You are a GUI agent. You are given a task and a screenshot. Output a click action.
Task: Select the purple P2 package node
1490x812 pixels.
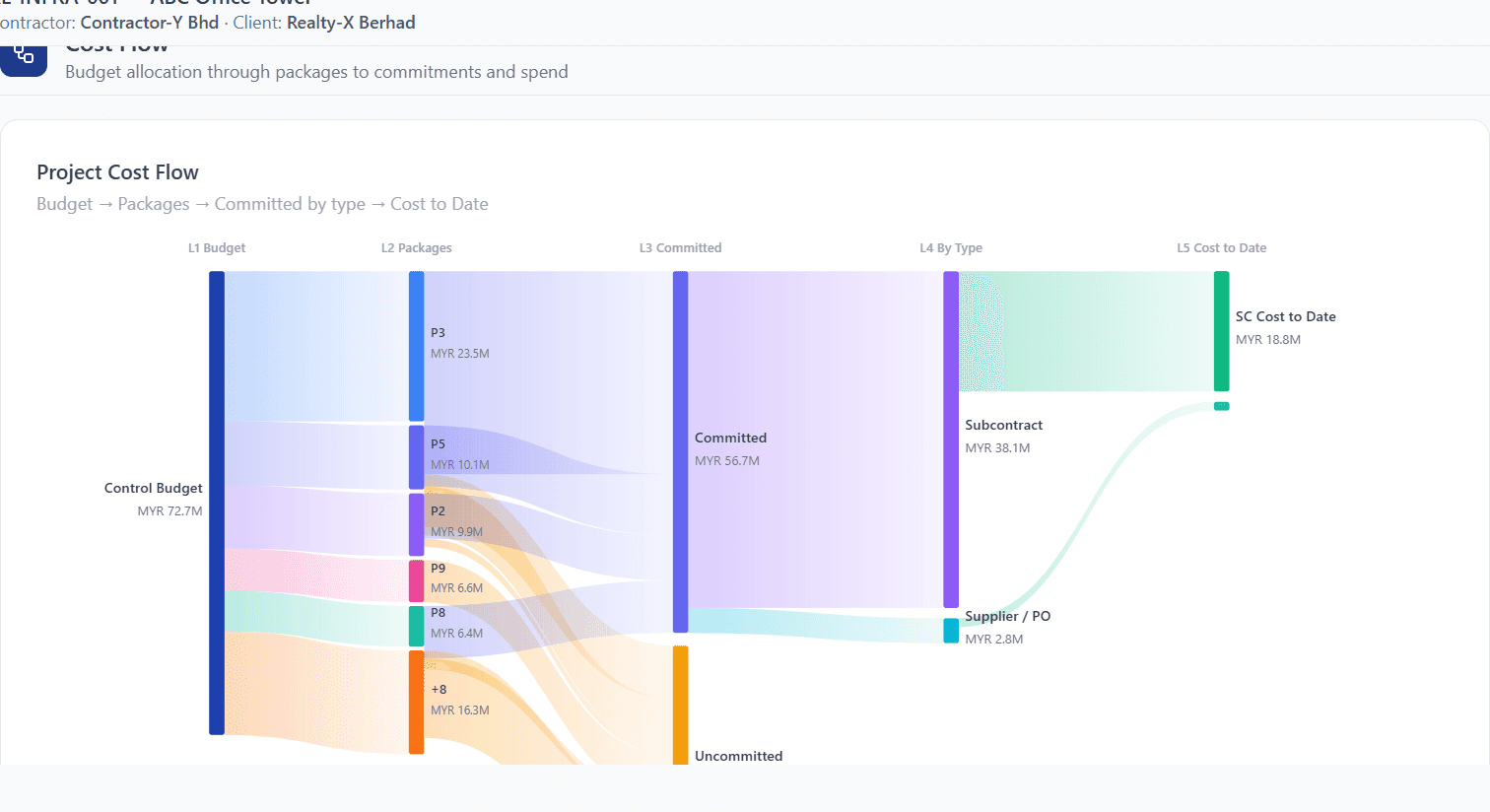[x=417, y=524]
